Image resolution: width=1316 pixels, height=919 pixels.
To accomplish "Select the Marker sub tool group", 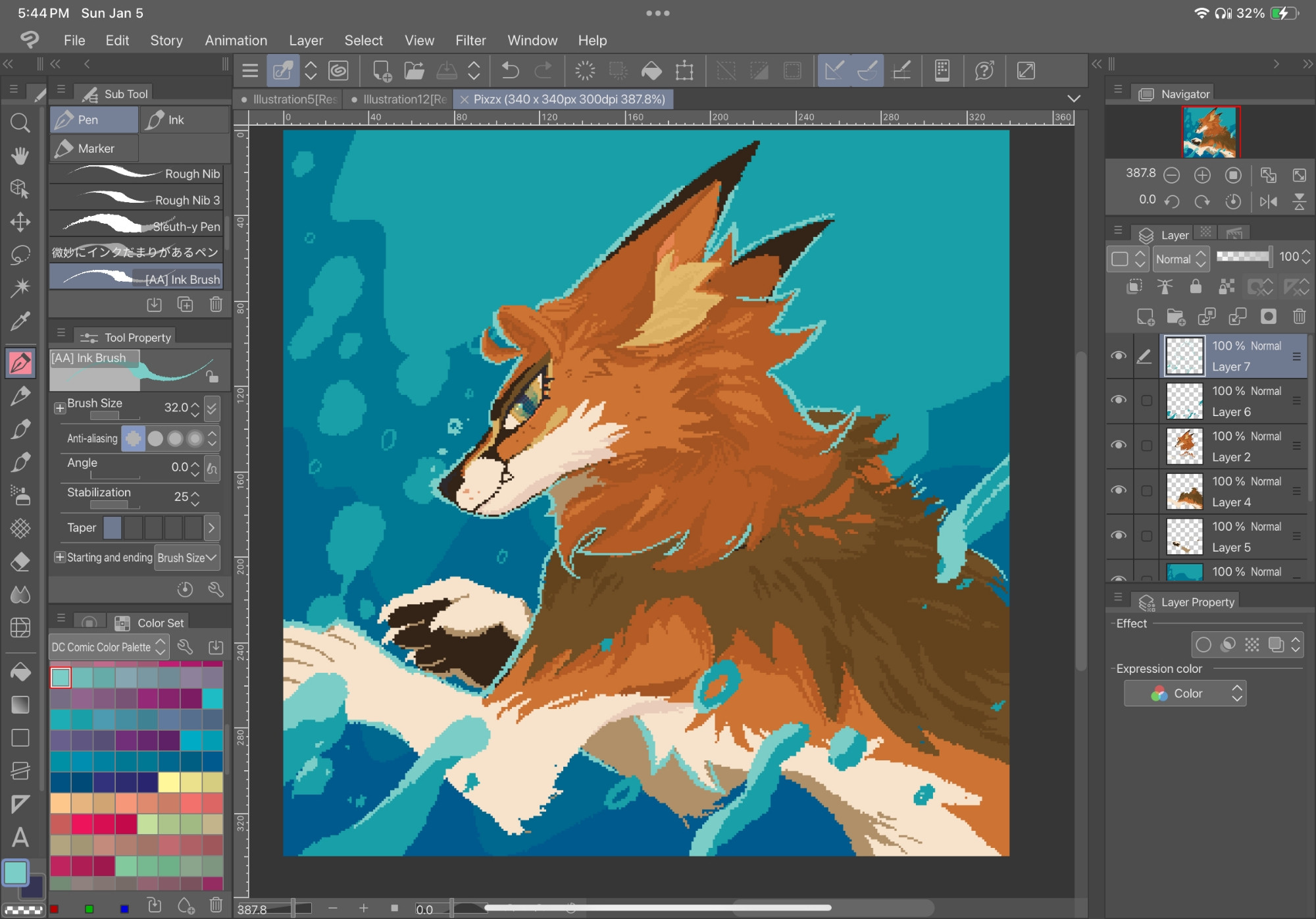I will point(94,149).
